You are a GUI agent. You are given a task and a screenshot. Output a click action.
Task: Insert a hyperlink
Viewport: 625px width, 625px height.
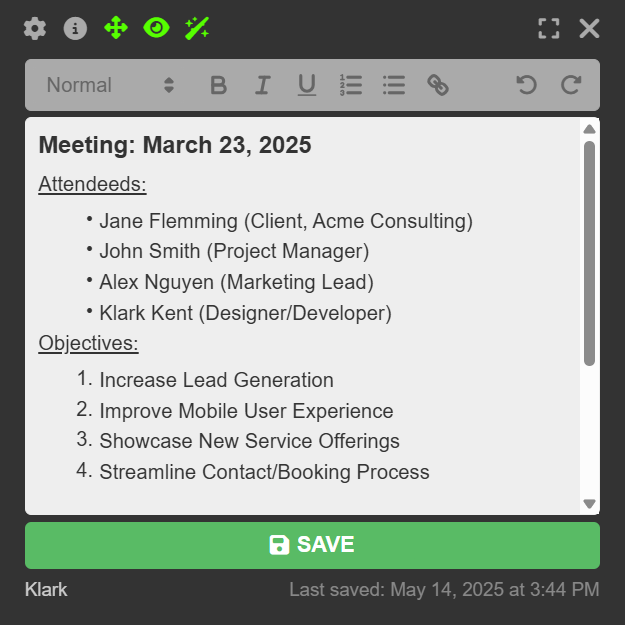(438, 85)
